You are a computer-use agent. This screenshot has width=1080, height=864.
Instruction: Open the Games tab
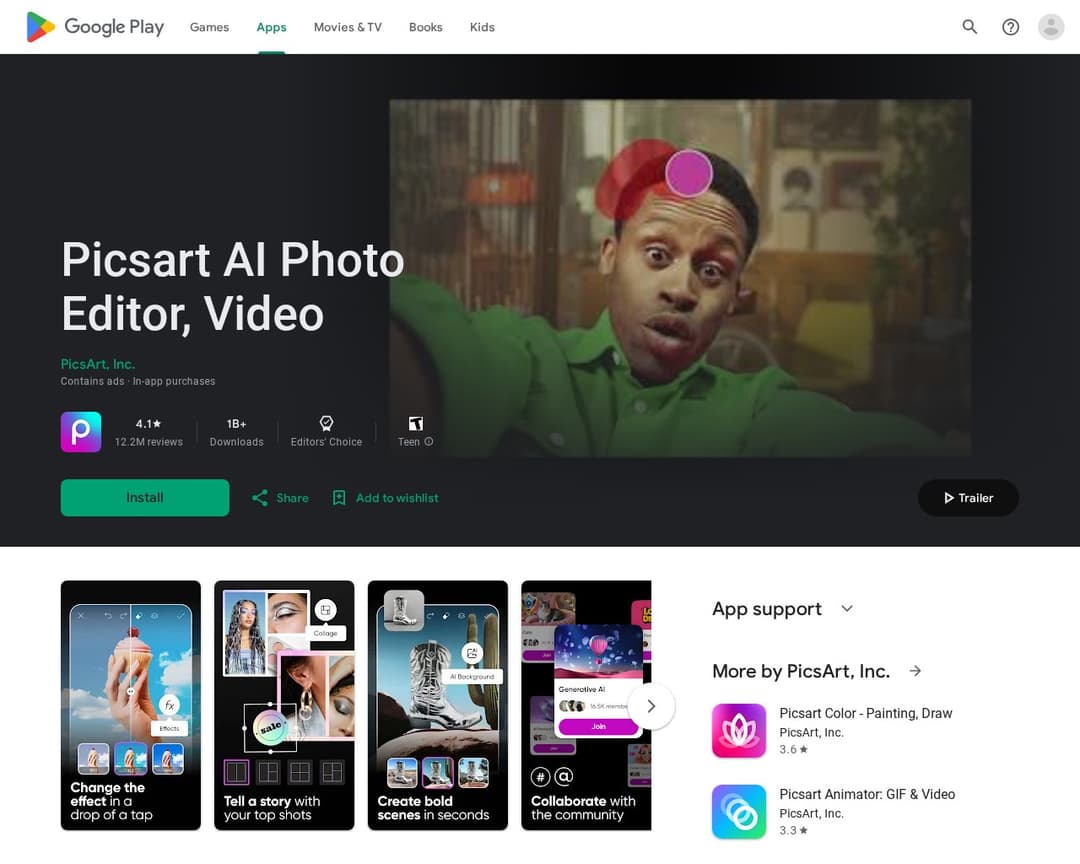(209, 27)
